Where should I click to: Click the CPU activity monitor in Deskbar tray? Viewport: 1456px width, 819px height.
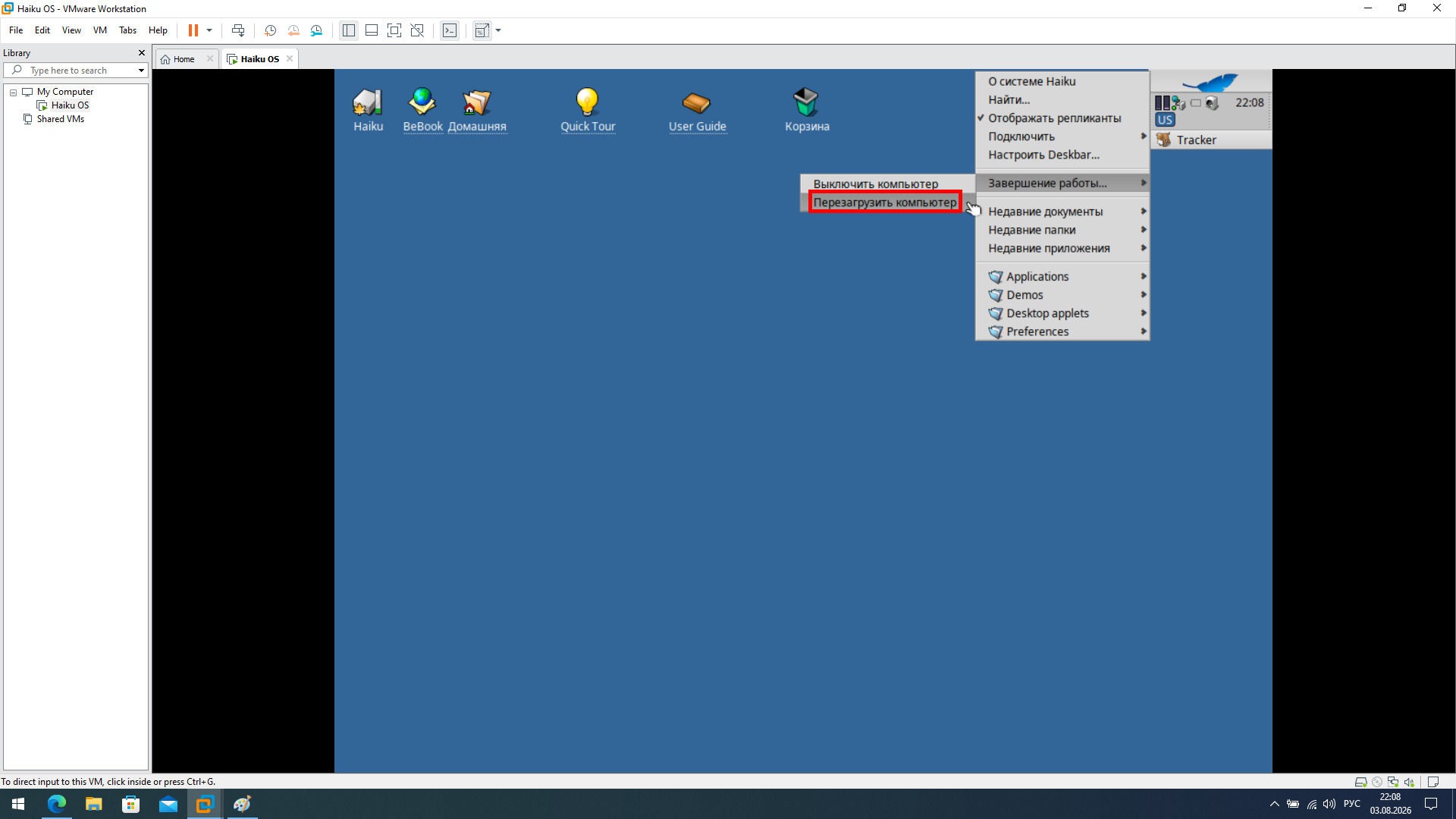1162,103
